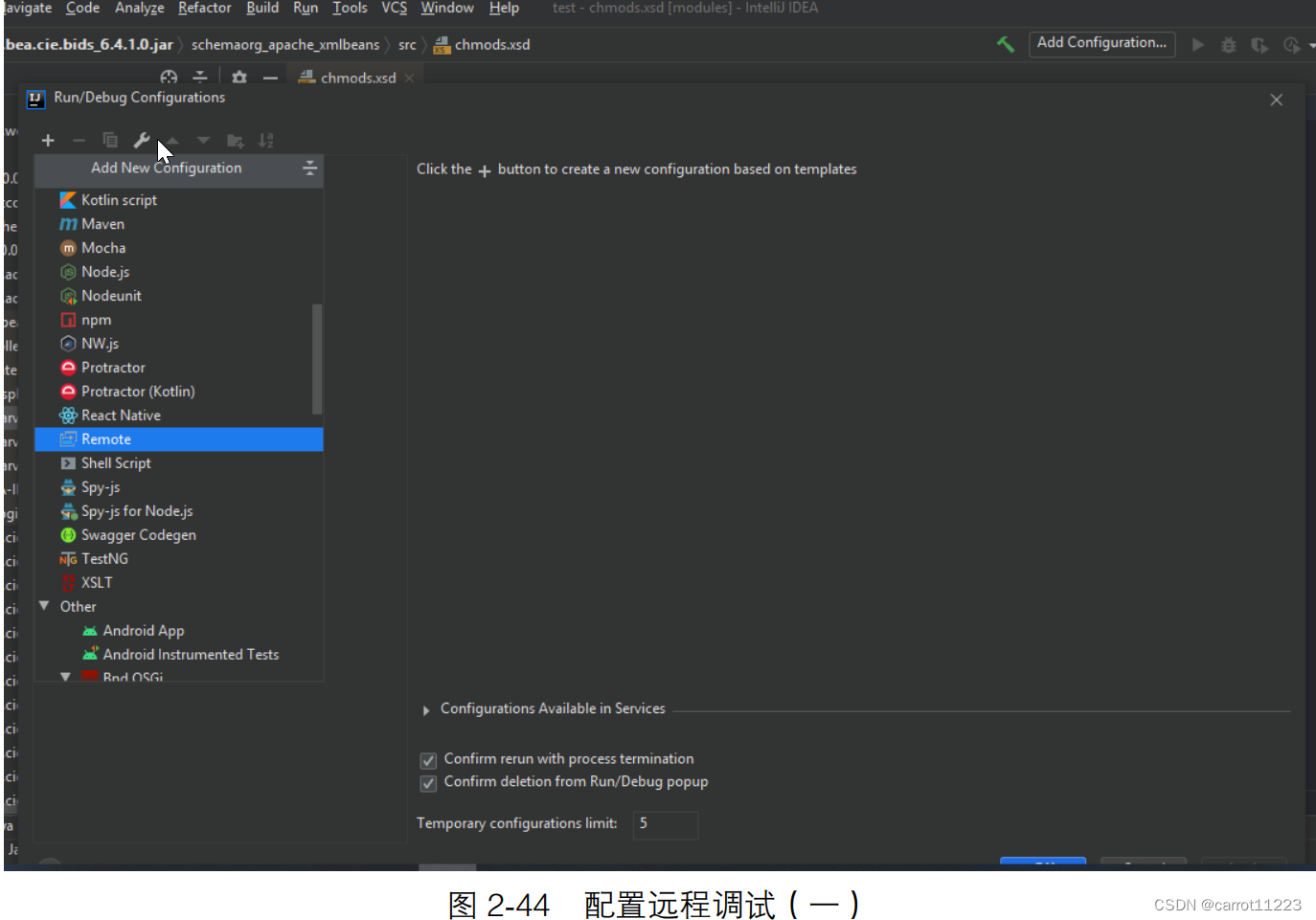Select Protractor (Kotlin) configuration type

point(179,392)
